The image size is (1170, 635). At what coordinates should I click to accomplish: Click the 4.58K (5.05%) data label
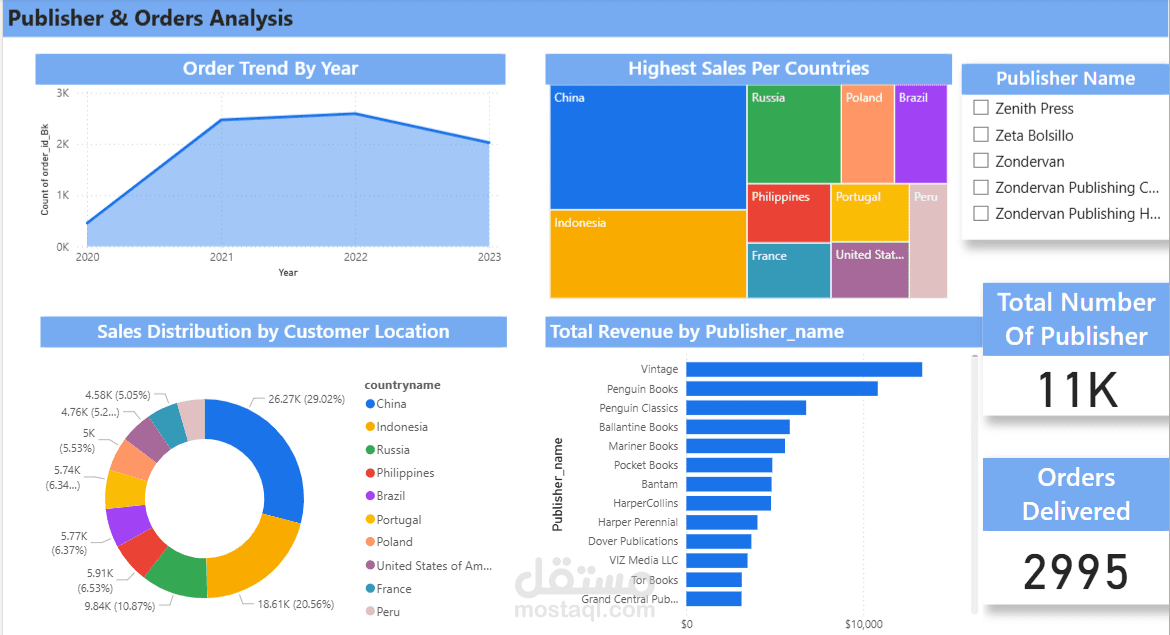pyautogui.click(x=117, y=395)
